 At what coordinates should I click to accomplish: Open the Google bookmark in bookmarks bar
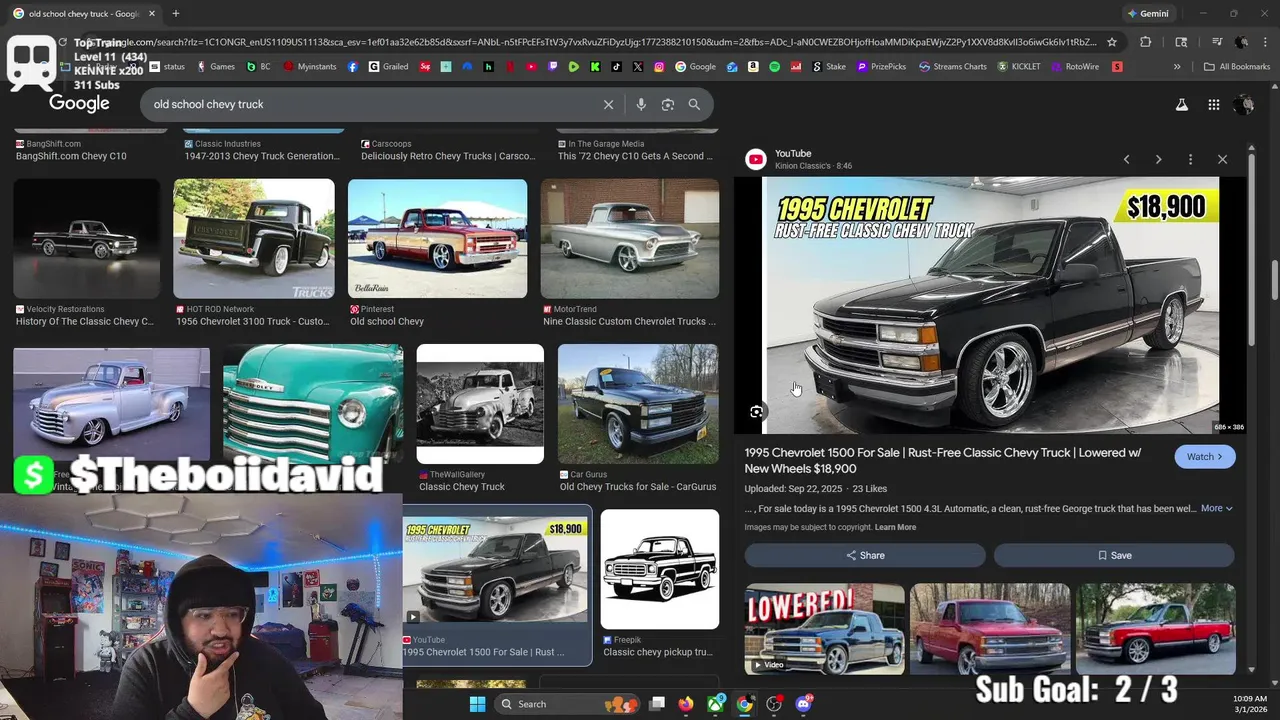click(696, 67)
